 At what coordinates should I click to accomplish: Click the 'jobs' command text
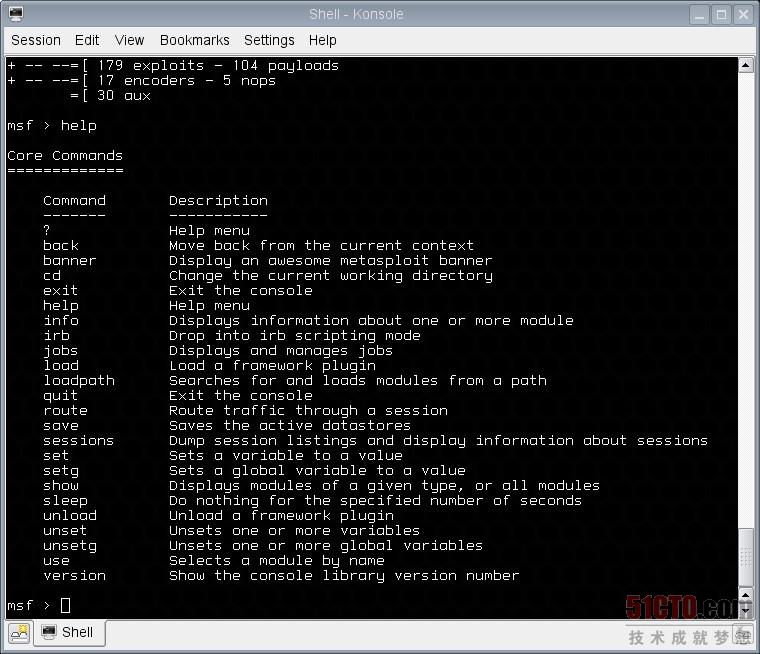61,351
